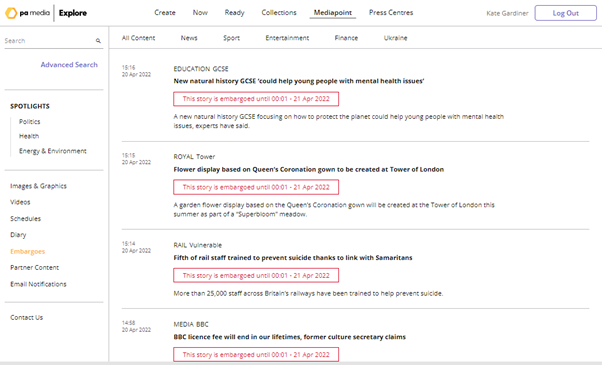Click the embargo notice under the Tower story
The image size is (602, 365).
(256, 187)
